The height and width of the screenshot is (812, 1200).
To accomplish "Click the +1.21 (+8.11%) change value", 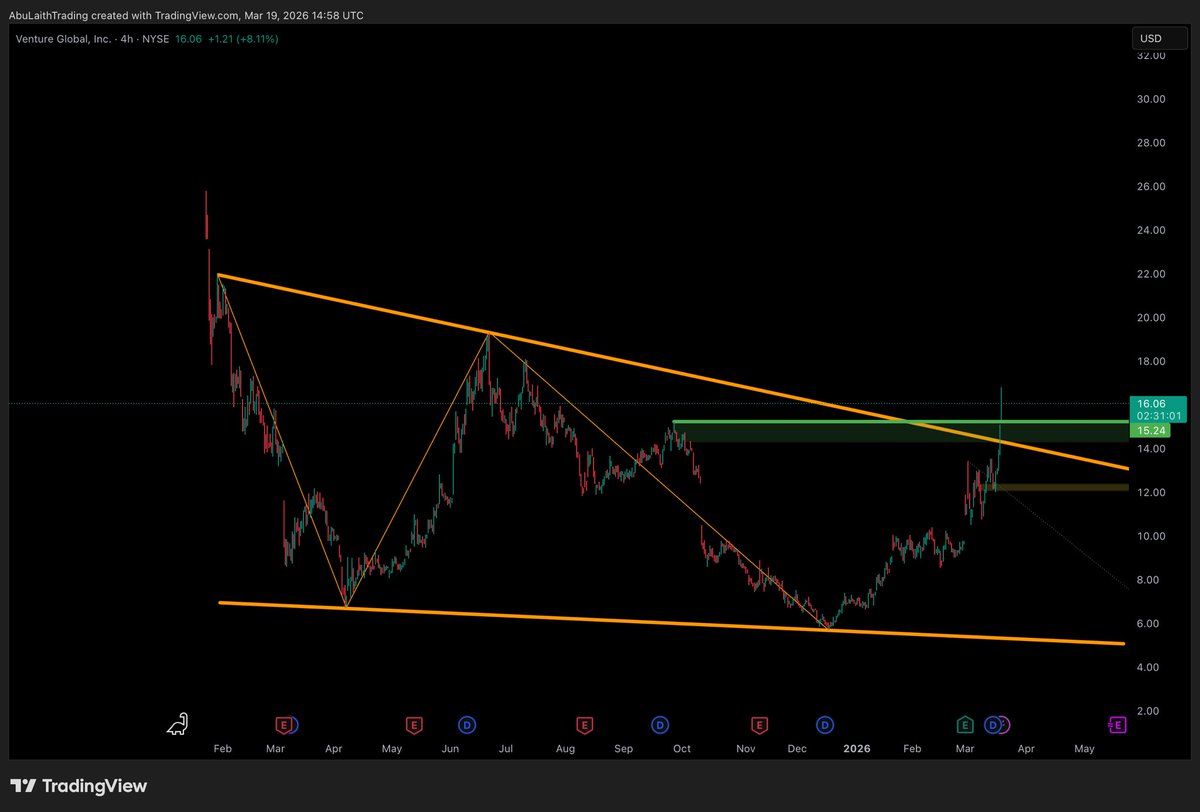I will [x=243, y=39].
